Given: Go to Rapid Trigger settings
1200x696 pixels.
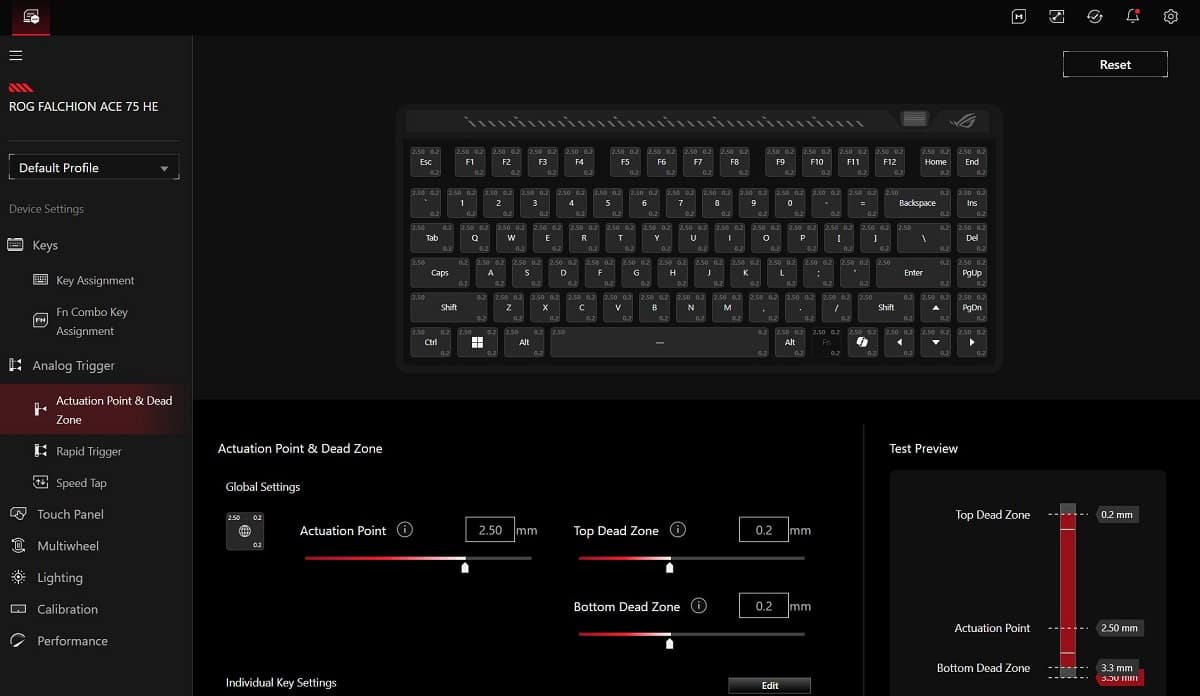Looking at the screenshot, I should 88,451.
